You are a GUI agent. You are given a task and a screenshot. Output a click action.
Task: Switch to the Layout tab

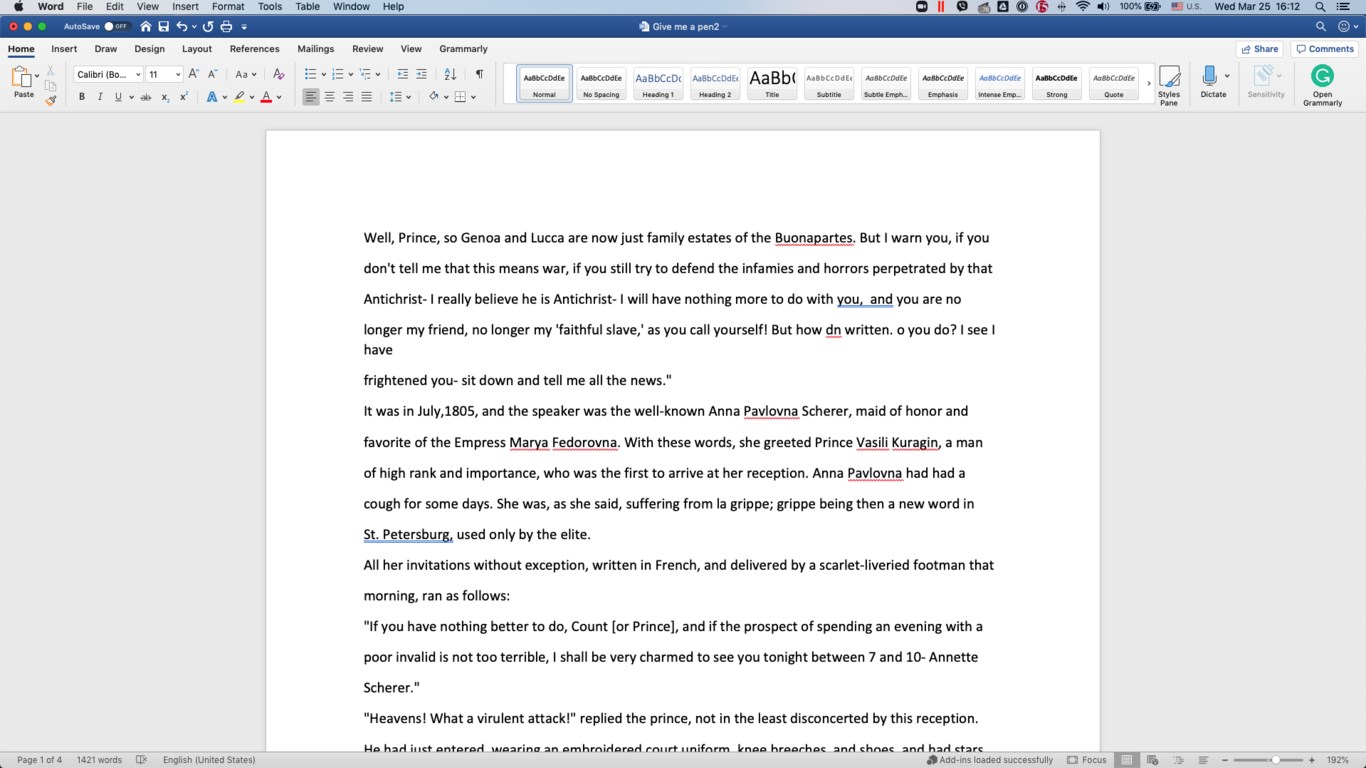tap(197, 48)
